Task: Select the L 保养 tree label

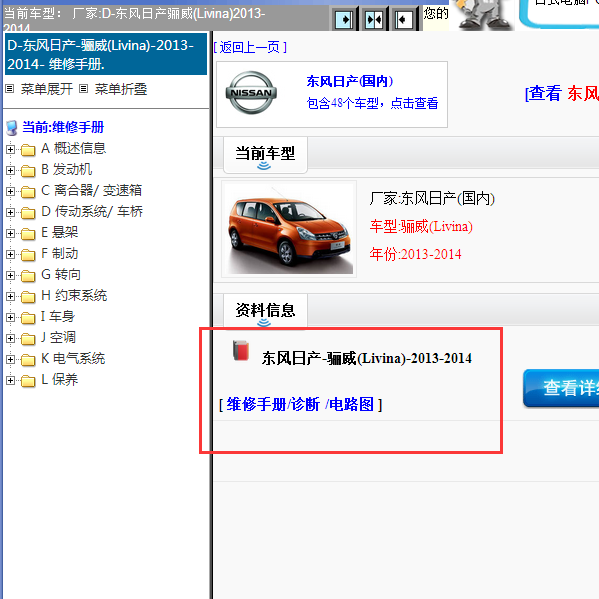Action: [x=60, y=380]
